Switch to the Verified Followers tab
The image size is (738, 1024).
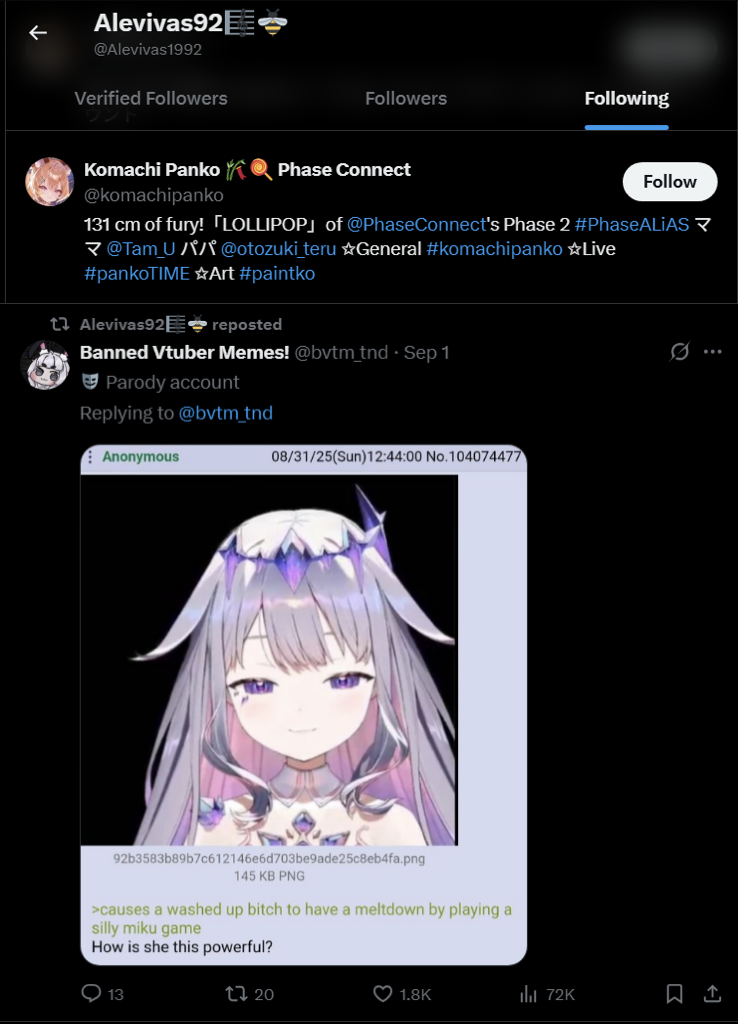[x=151, y=98]
